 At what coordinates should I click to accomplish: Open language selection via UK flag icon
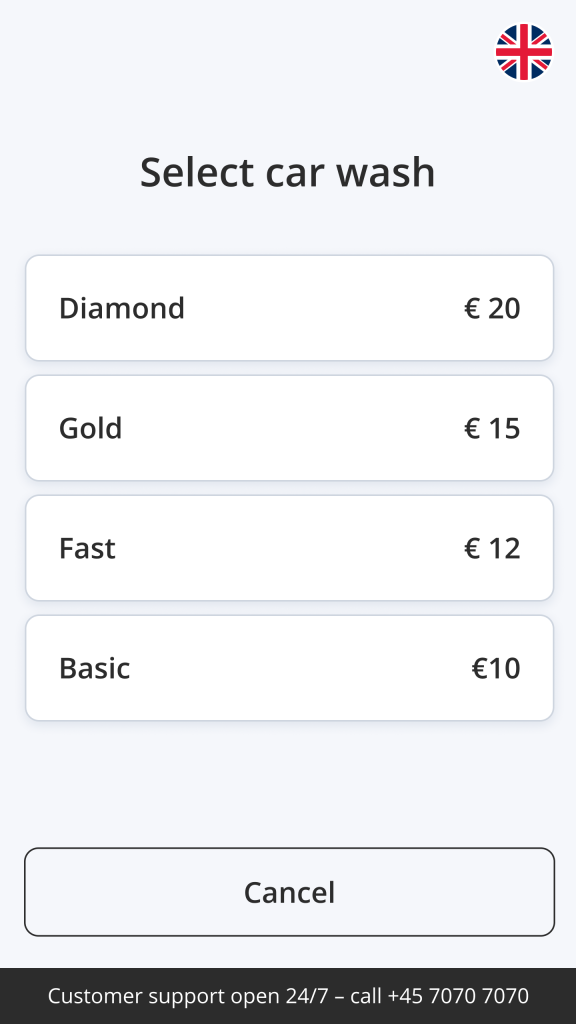(524, 52)
